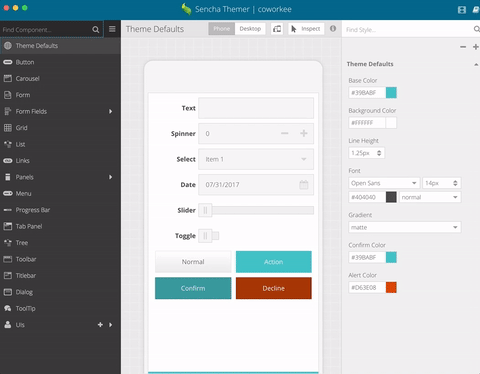Open the Open Sans font family dropdown

click(x=384, y=183)
